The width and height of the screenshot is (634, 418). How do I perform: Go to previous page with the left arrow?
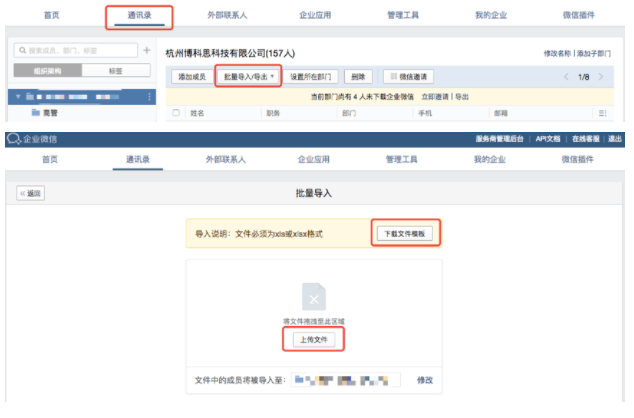click(566, 77)
